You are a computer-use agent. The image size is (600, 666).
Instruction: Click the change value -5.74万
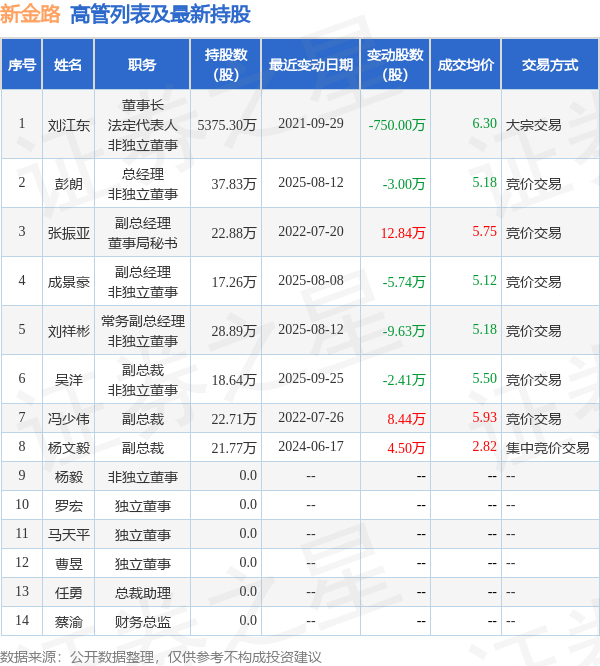(404, 282)
